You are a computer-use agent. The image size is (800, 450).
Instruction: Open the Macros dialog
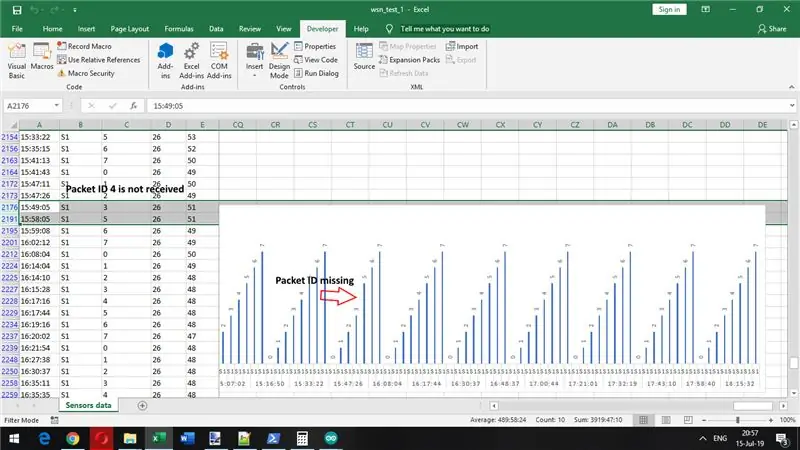[42, 57]
